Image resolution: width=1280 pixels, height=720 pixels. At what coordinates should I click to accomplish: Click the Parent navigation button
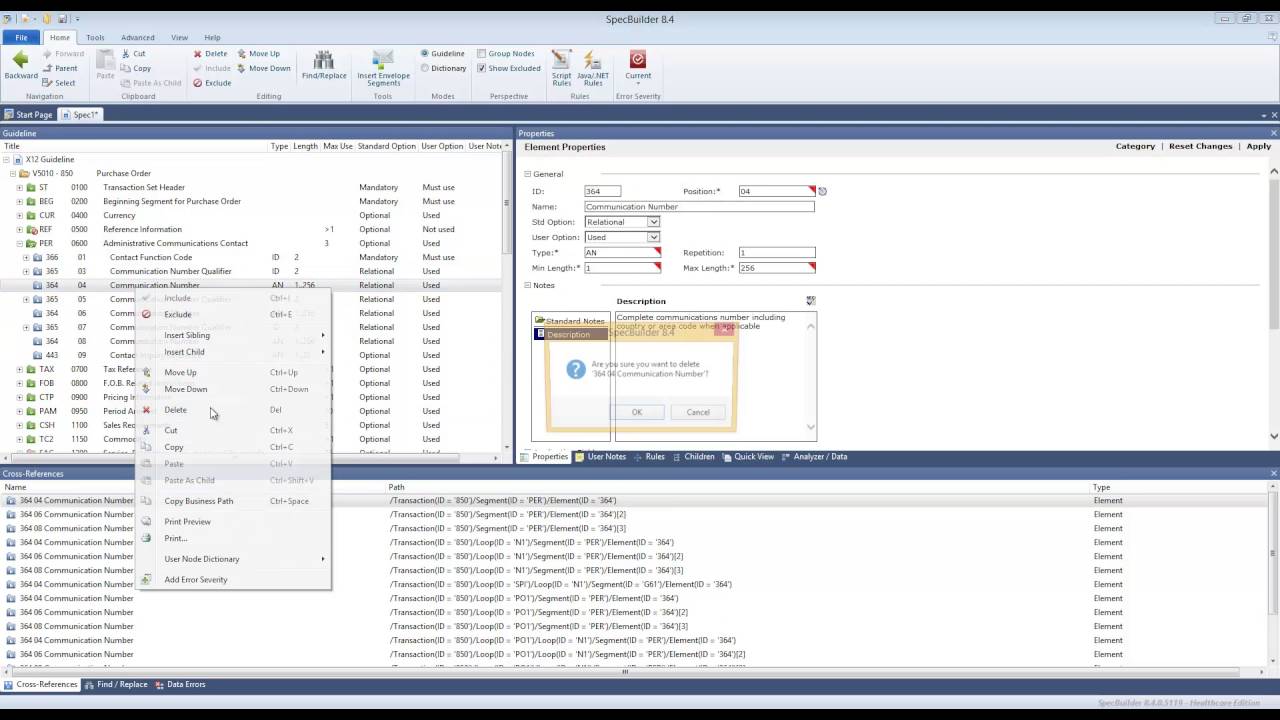tap(60, 68)
